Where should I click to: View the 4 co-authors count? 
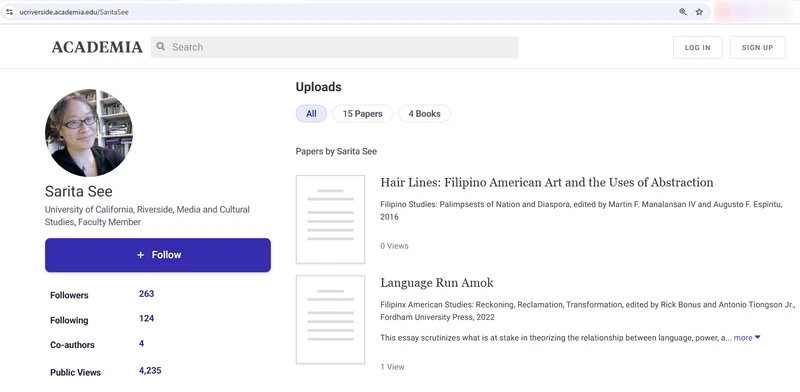click(x=141, y=344)
